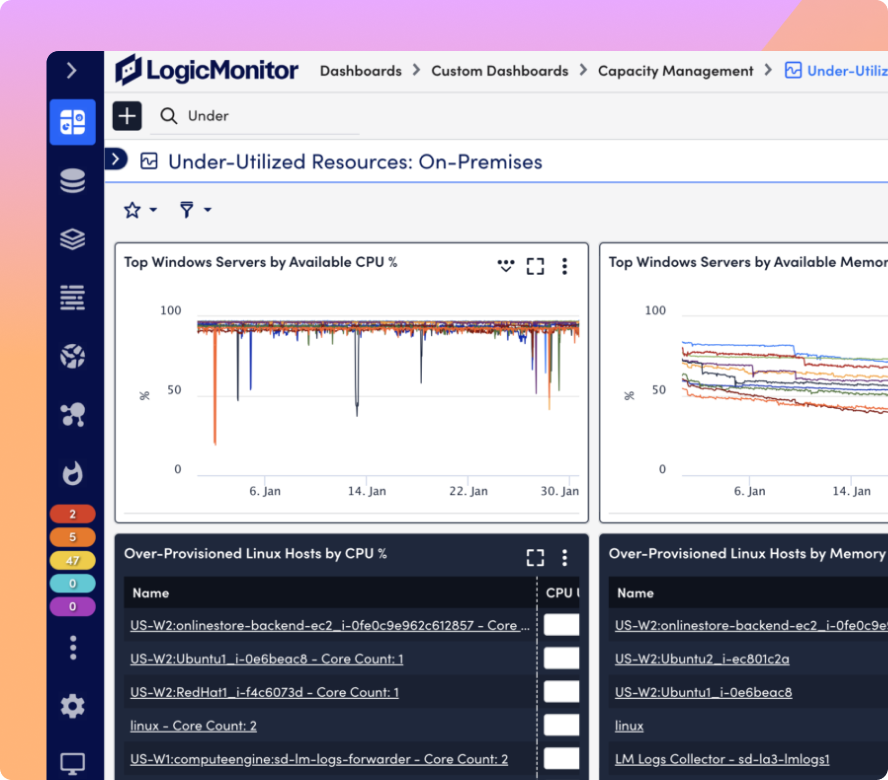The width and height of the screenshot is (888, 780).
Task: Expand the dashboard tree panel arrow
Action: (117, 159)
